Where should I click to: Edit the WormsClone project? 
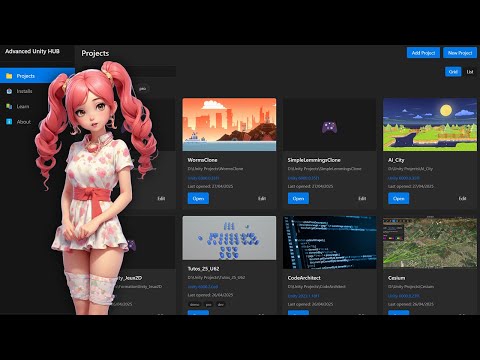262,198
